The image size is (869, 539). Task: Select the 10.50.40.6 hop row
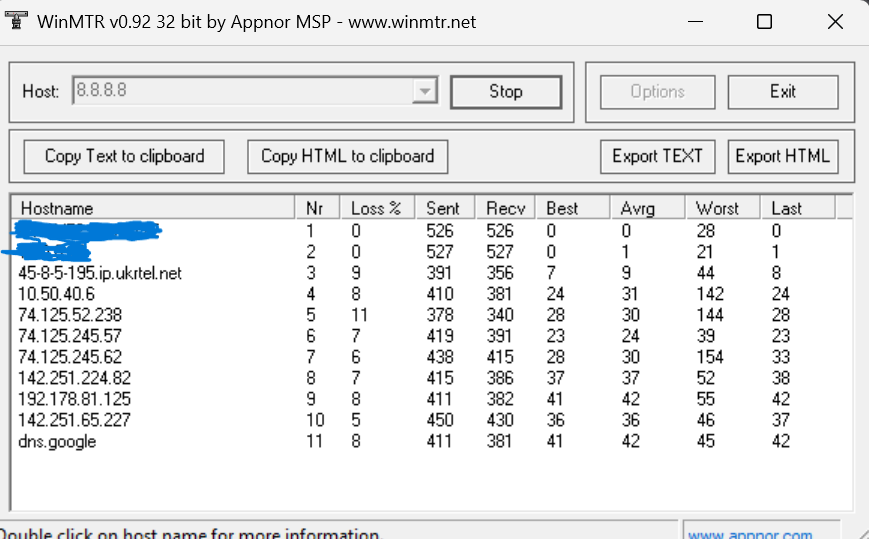click(x=57, y=294)
